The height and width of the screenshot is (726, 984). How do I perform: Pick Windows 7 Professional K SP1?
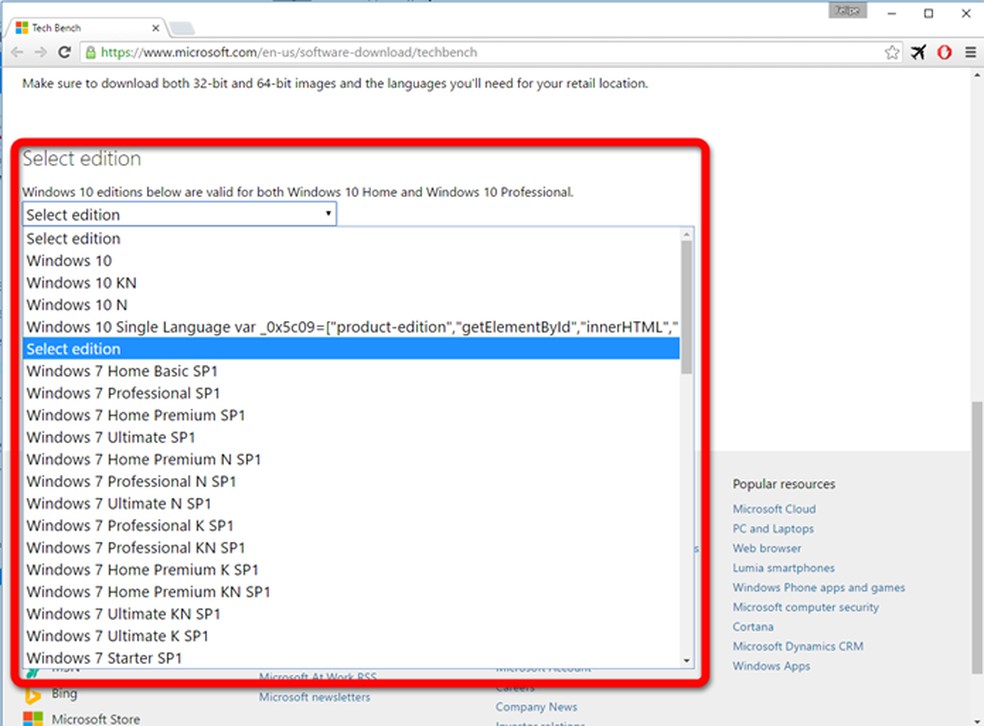pyautogui.click(x=351, y=526)
